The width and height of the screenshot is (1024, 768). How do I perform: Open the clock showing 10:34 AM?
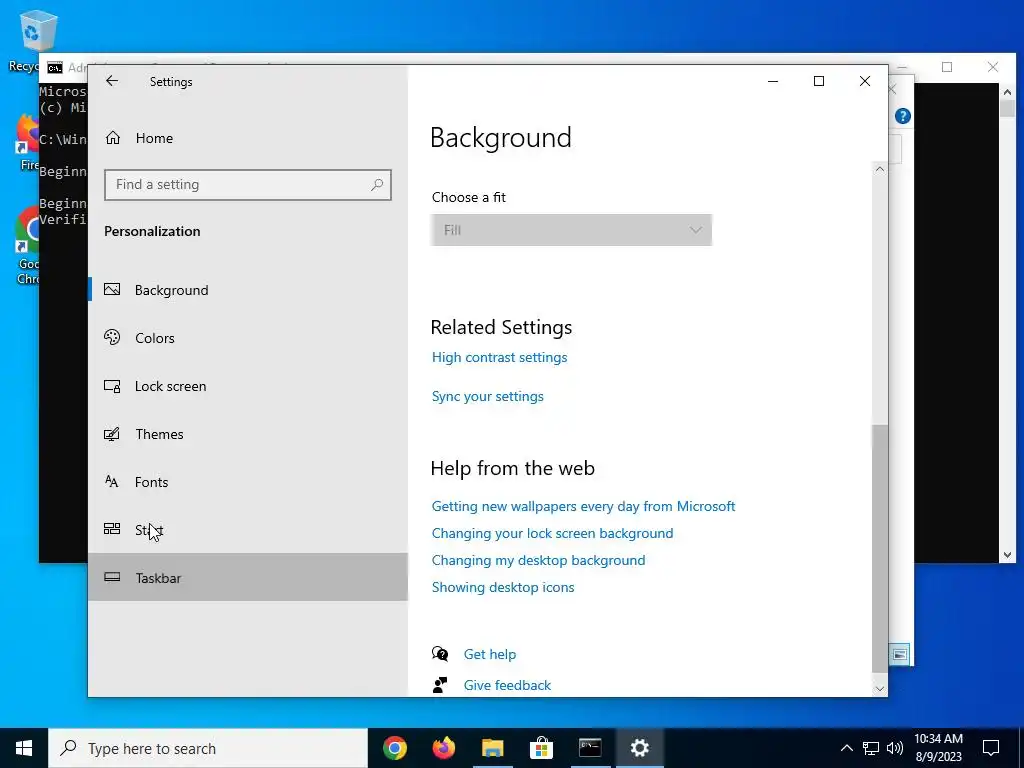pos(938,748)
